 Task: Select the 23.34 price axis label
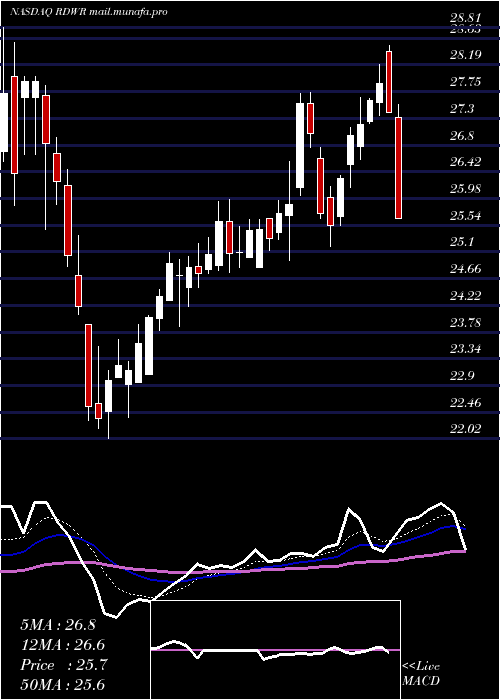tap(465, 349)
